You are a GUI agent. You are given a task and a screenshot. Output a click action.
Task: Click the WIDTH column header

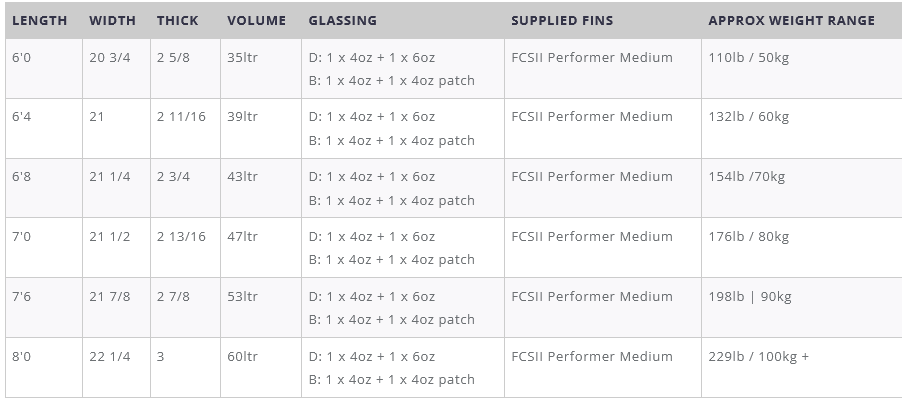pyautogui.click(x=112, y=20)
